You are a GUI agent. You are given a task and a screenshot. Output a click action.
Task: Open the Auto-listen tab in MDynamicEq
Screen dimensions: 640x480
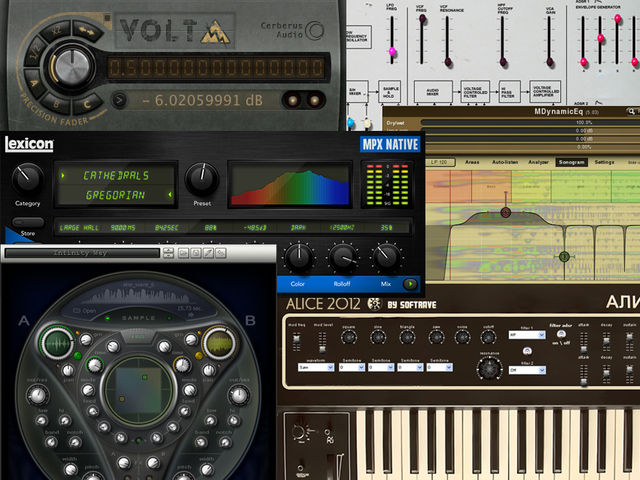505,162
